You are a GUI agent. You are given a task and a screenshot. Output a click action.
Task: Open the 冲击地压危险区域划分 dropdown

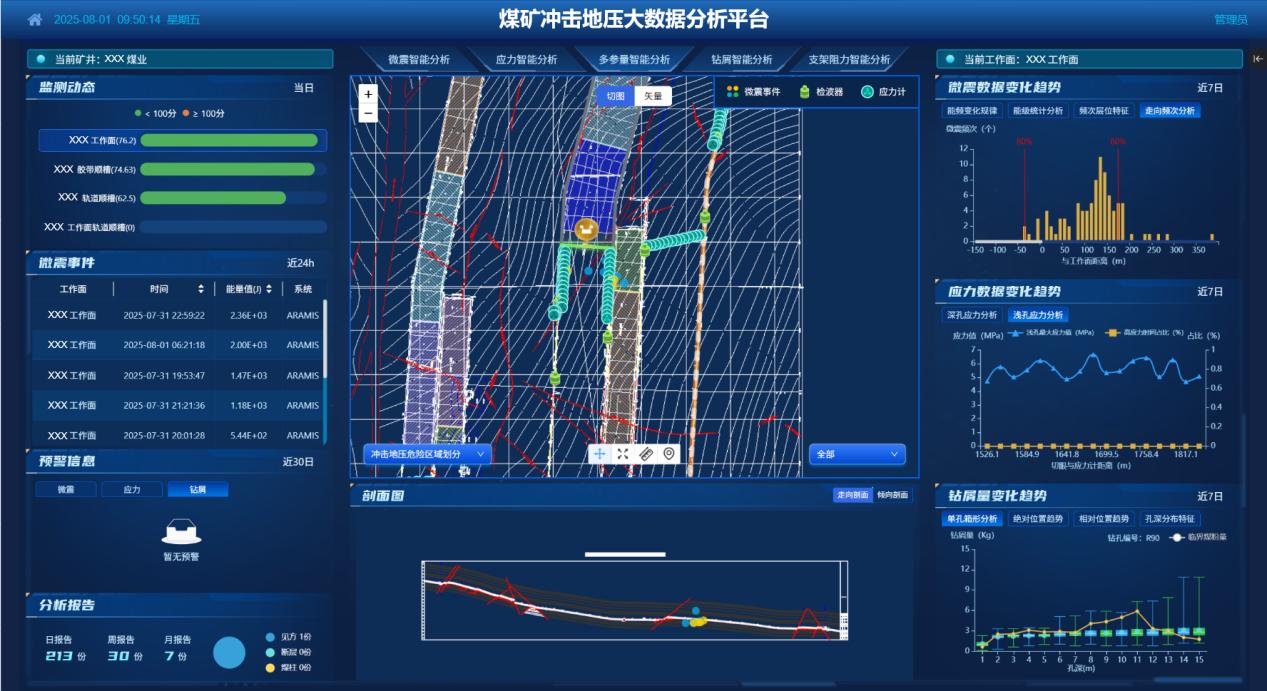427,454
